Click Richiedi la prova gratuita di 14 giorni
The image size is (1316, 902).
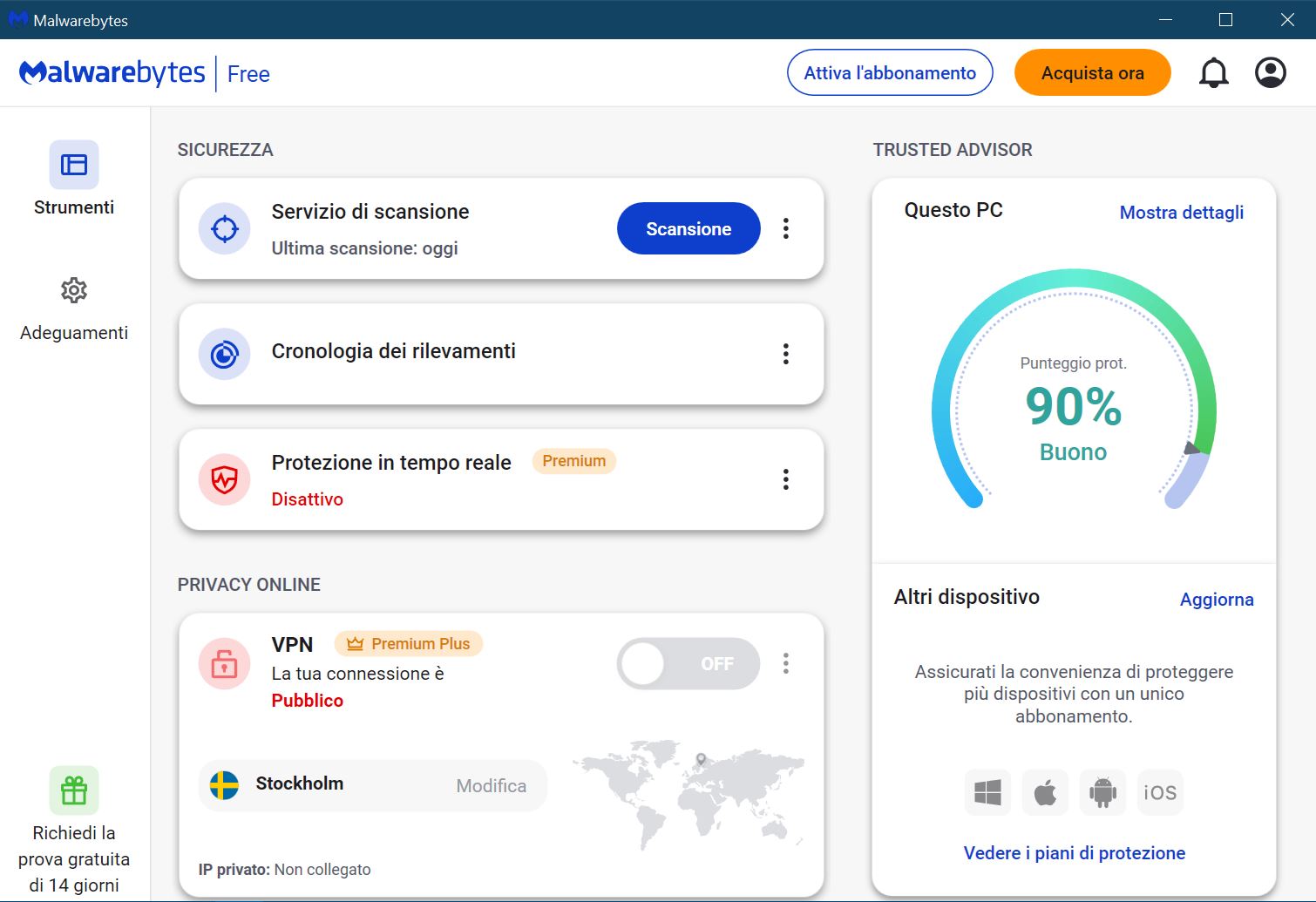tap(74, 858)
